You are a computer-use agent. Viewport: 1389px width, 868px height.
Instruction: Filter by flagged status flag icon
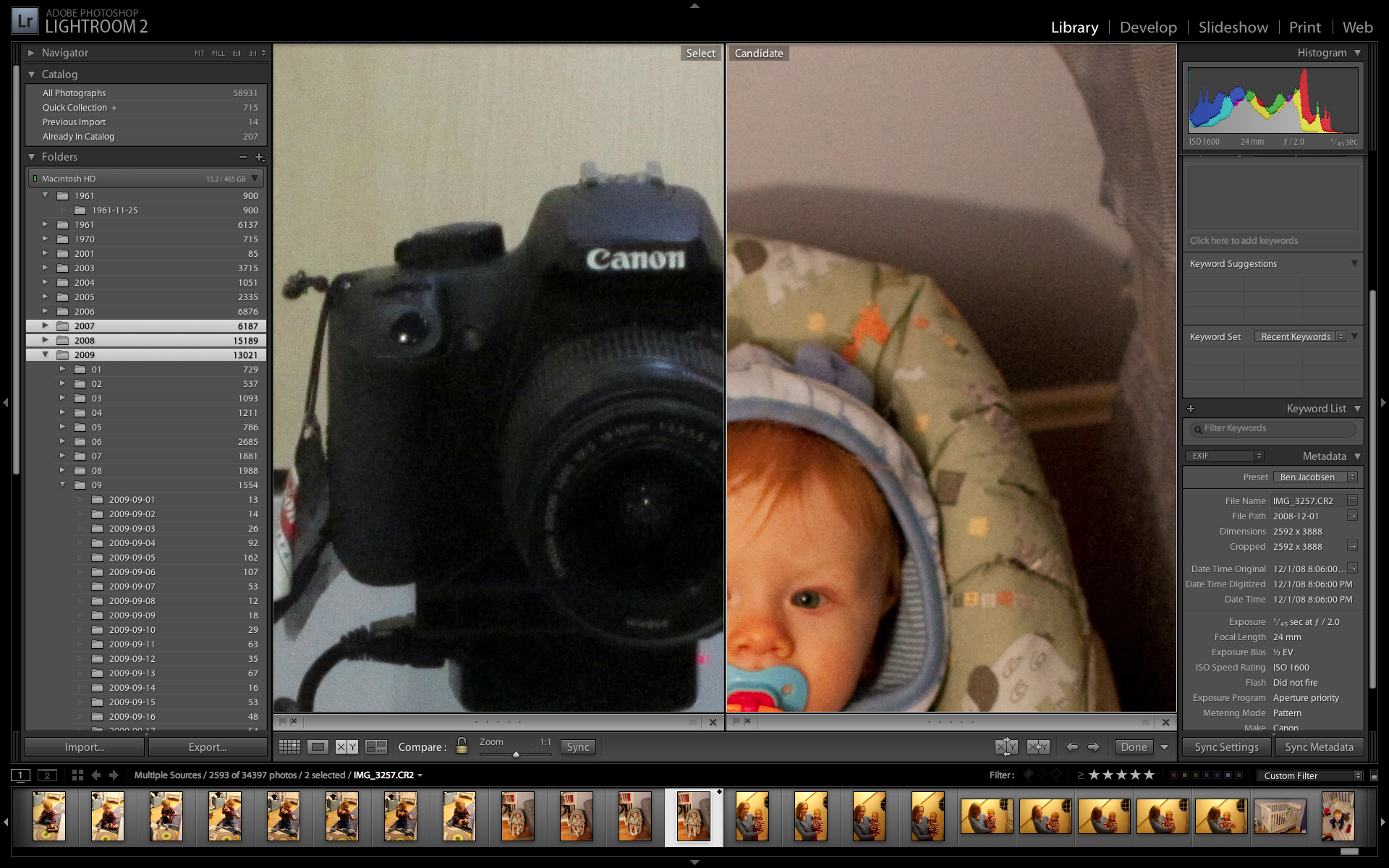1029,775
